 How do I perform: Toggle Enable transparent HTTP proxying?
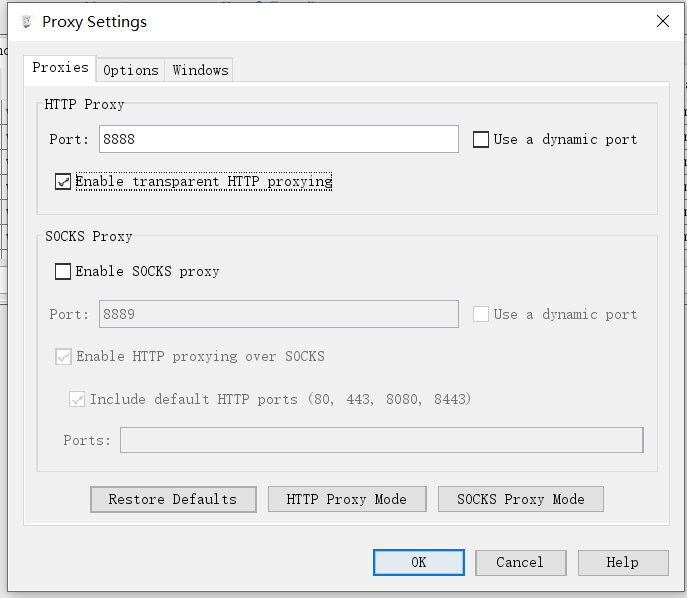[63, 181]
